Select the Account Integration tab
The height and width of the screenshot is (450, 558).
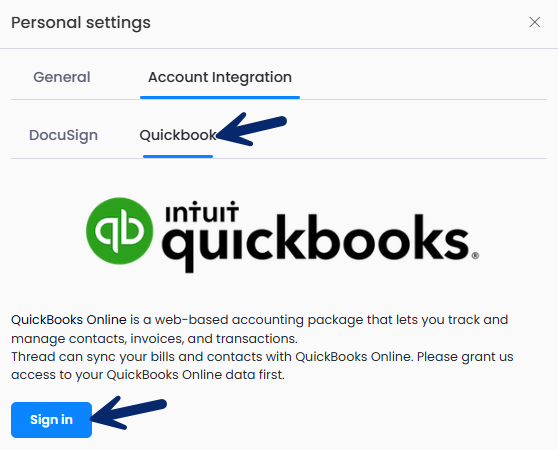pos(220,77)
